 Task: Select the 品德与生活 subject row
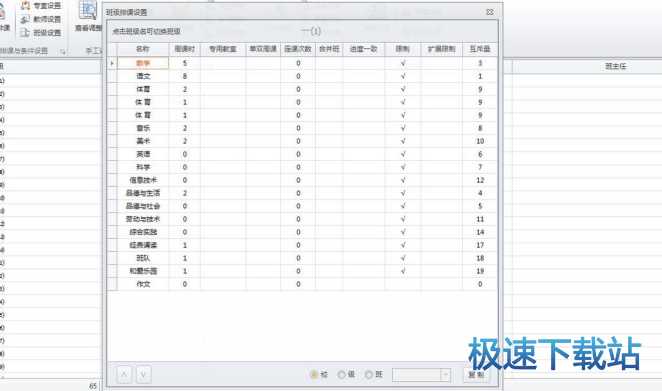click(302, 193)
